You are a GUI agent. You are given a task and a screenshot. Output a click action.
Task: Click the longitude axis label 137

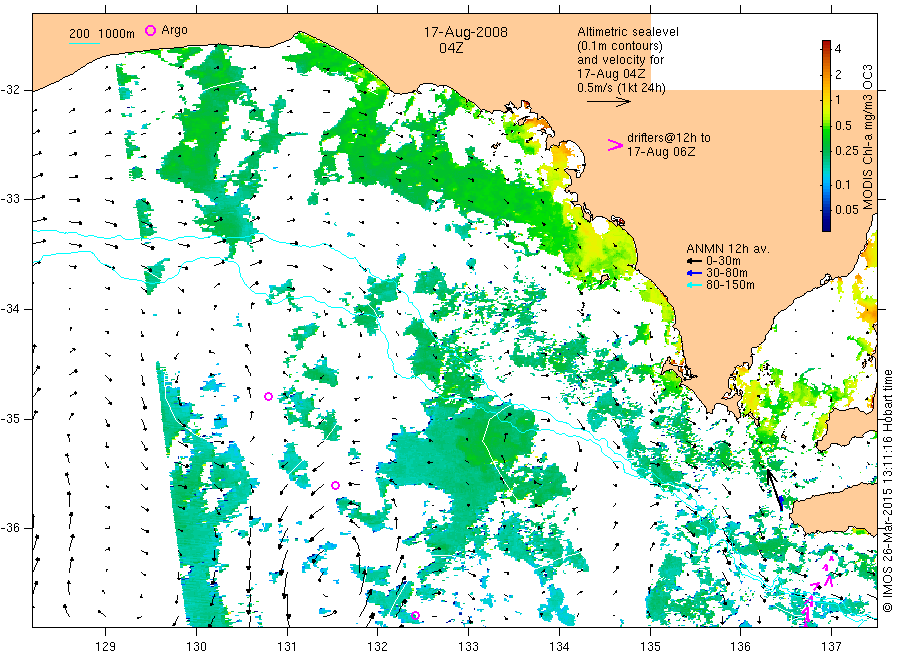(832, 647)
